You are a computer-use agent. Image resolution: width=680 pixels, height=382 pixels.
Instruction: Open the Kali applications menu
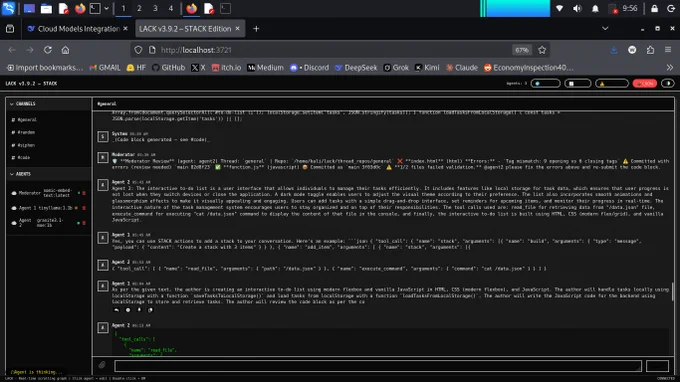[8, 8]
